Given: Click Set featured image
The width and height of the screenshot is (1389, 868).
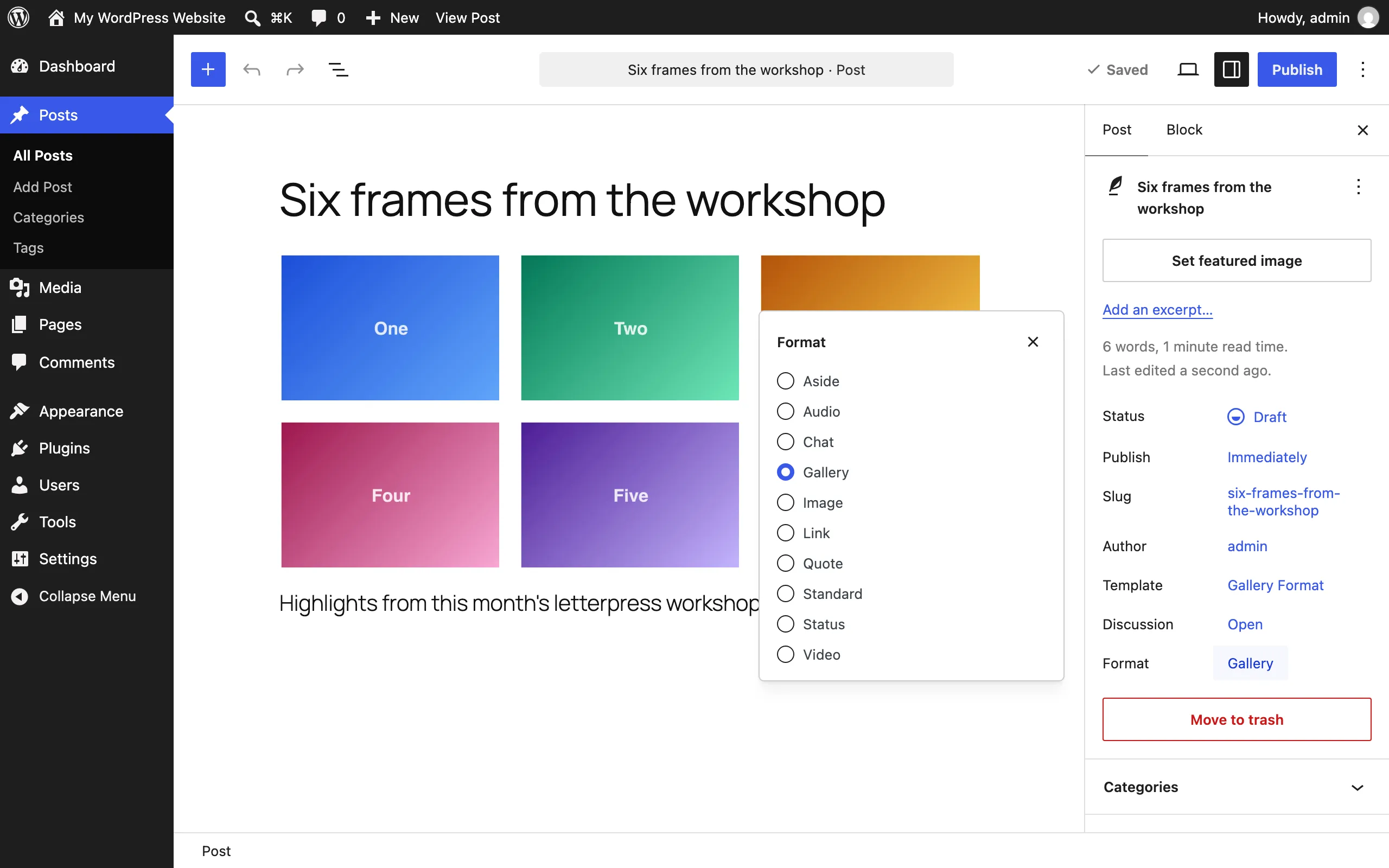Looking at the screenshot, I should pyautogui.click(x=1237, y=260).
